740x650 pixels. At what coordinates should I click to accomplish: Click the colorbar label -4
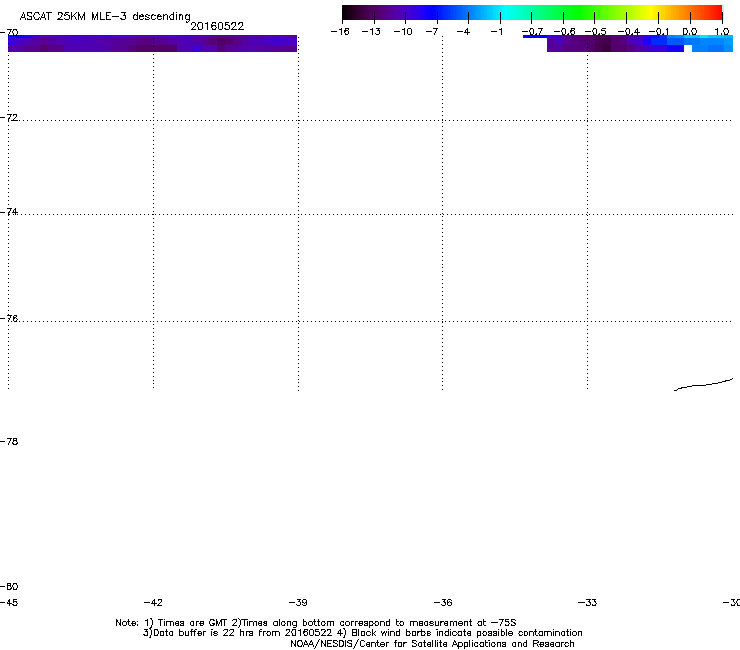[463, 32]
